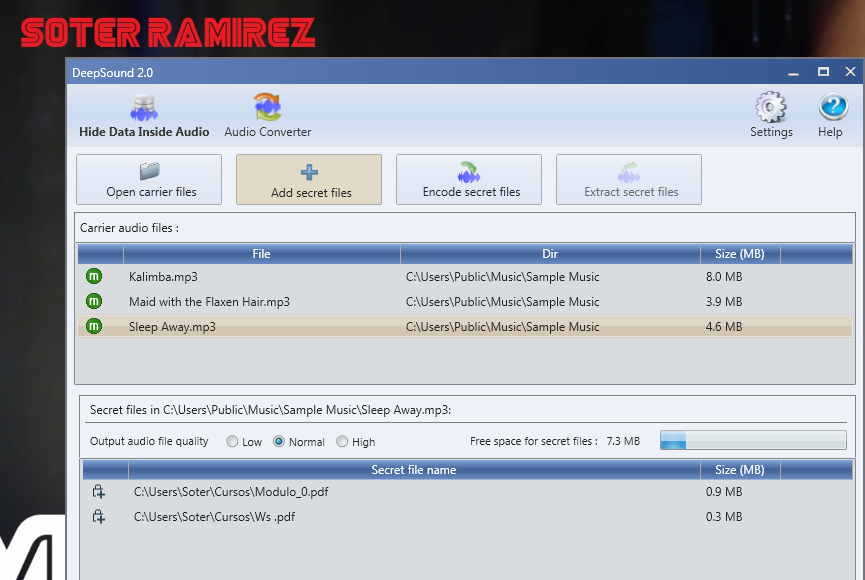Screen dimensions: 865x580
Task: Click the green icon beside Sleep Away.mp3
Action: pyautogui.click(x=94, y=327)
